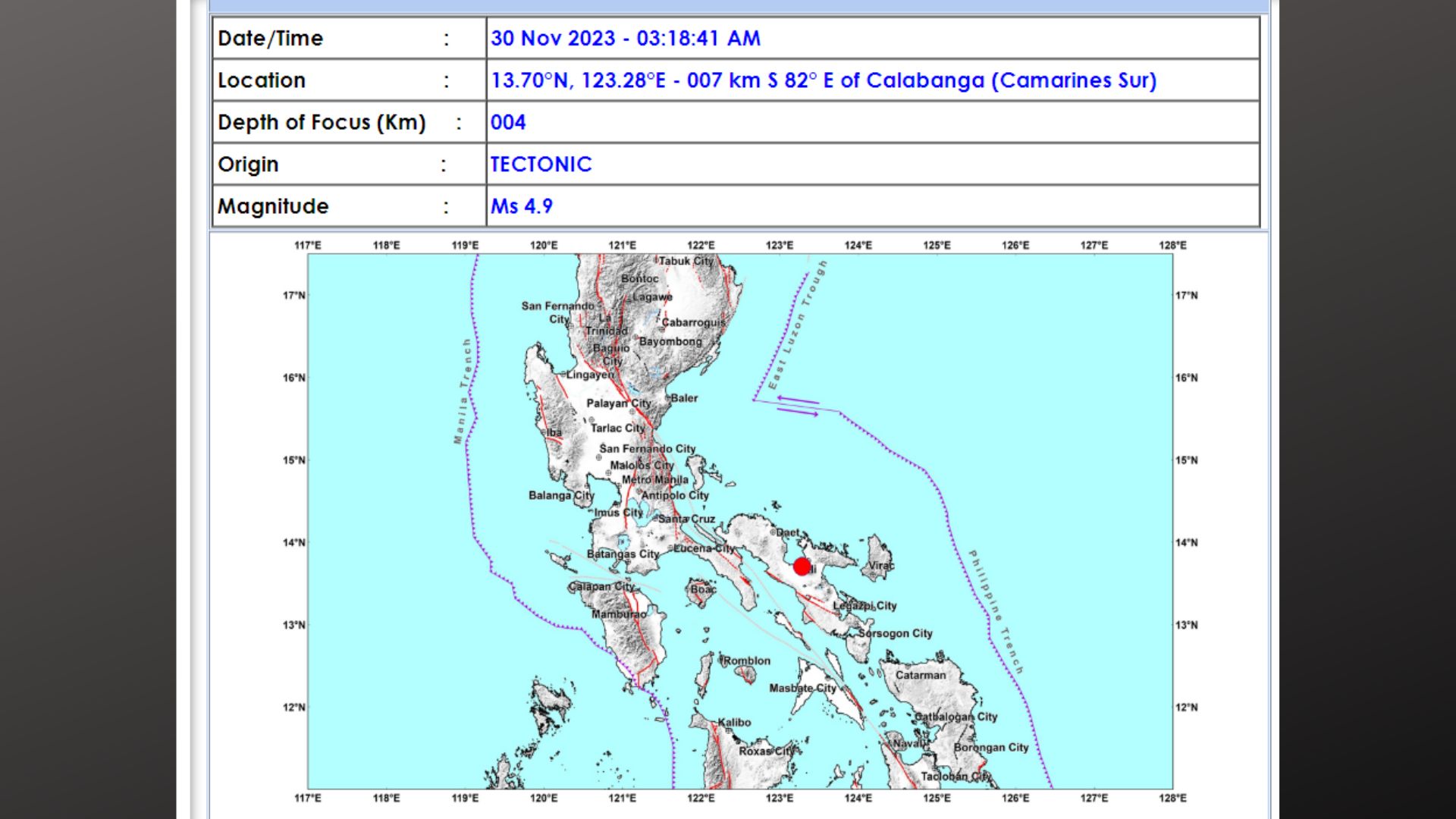Viewport: 1456px width, 819px height.
Task: Click the Batangas City map label
Action: coord(623,554)
